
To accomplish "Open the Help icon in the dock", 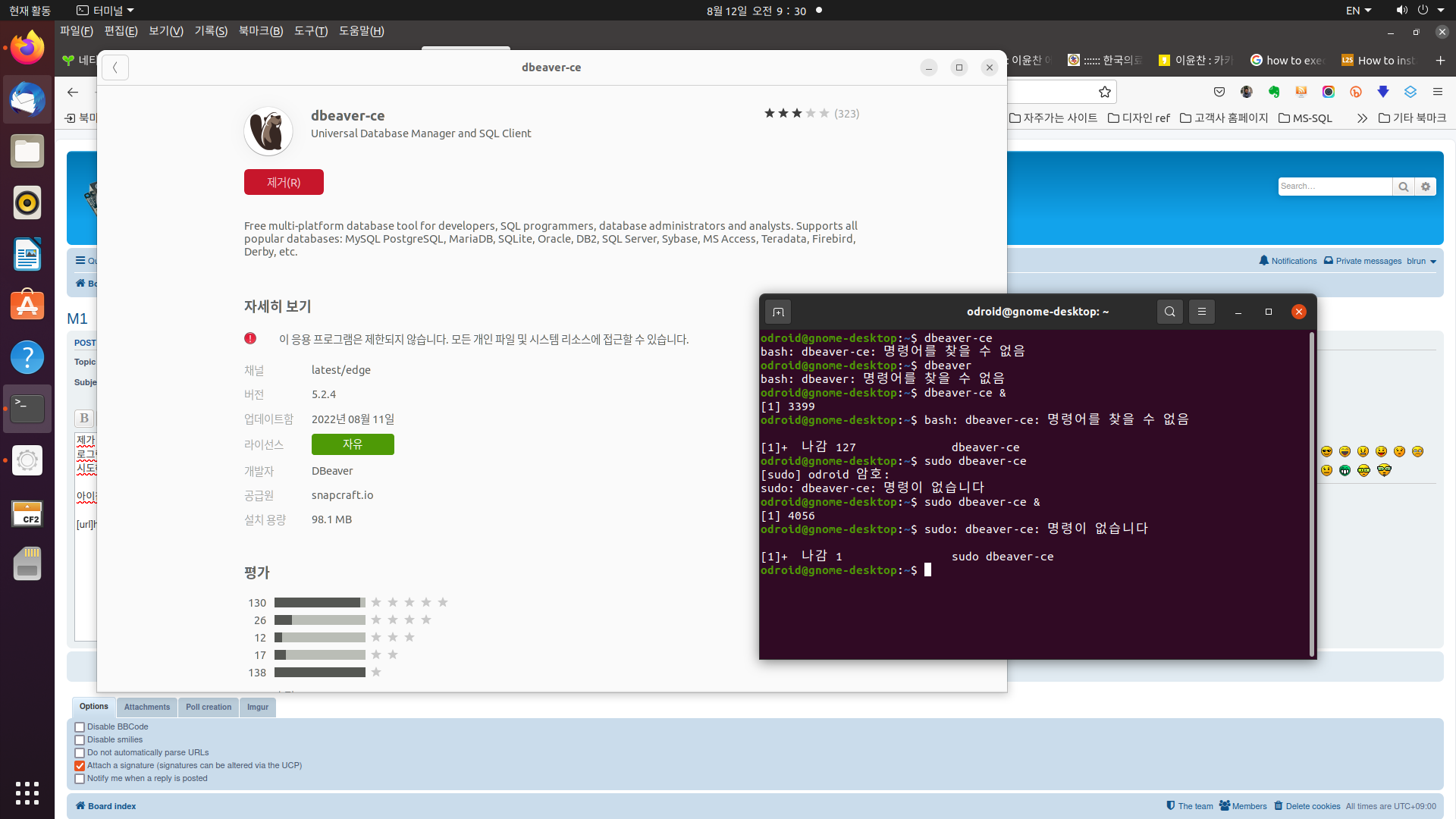I will pos(27,357).
